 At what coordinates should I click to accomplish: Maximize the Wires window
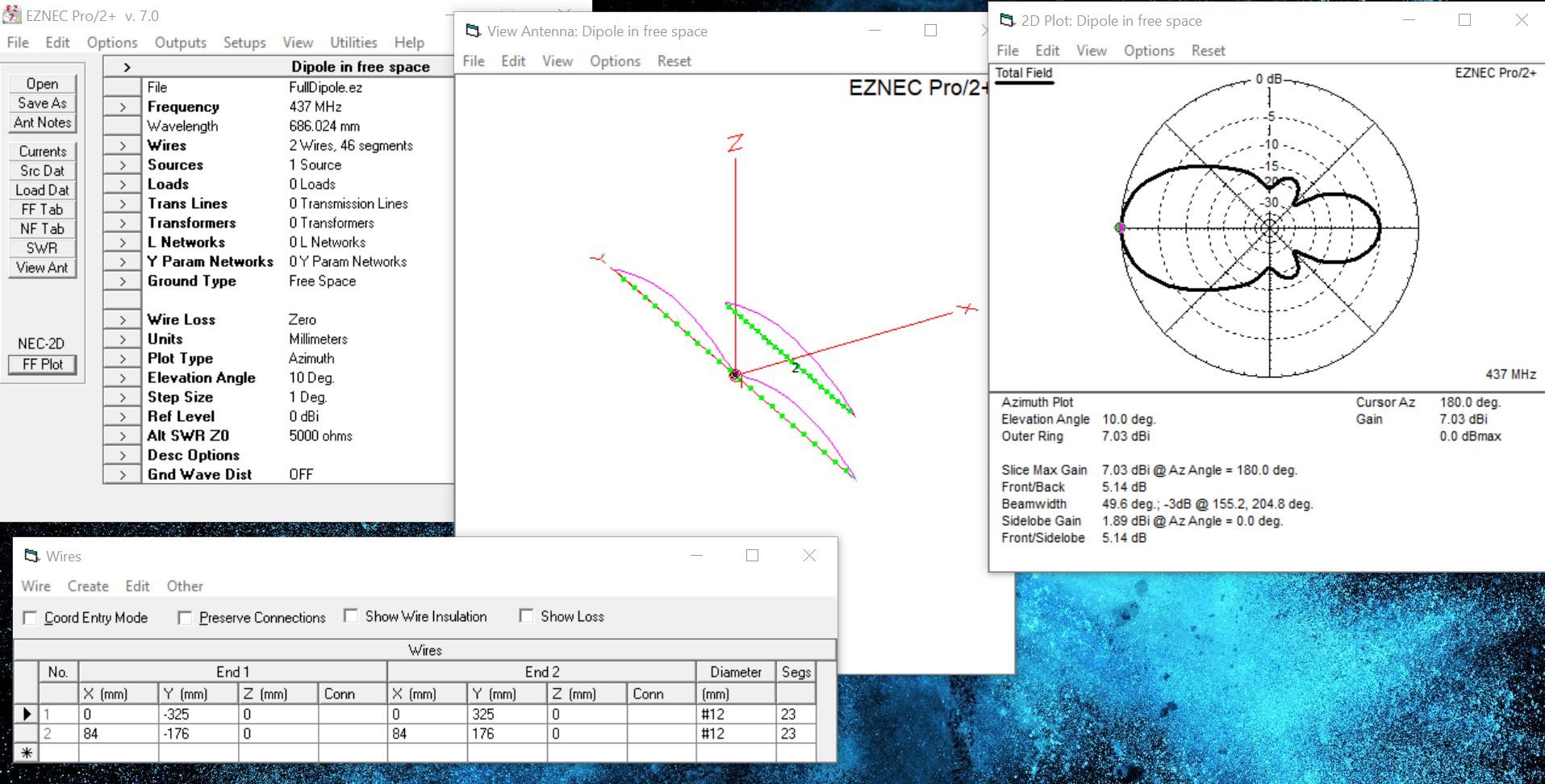[752, 555]
